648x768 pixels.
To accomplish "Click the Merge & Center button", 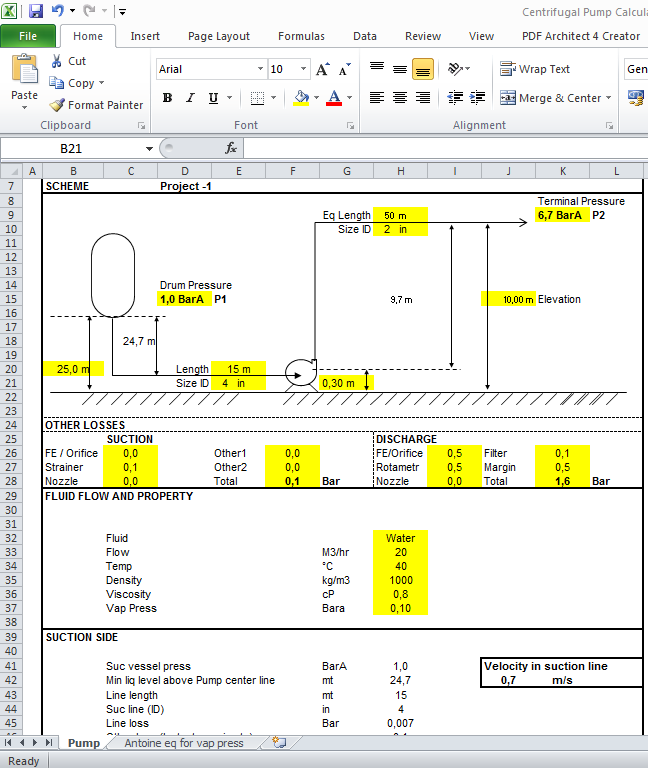I will point(551,98).
